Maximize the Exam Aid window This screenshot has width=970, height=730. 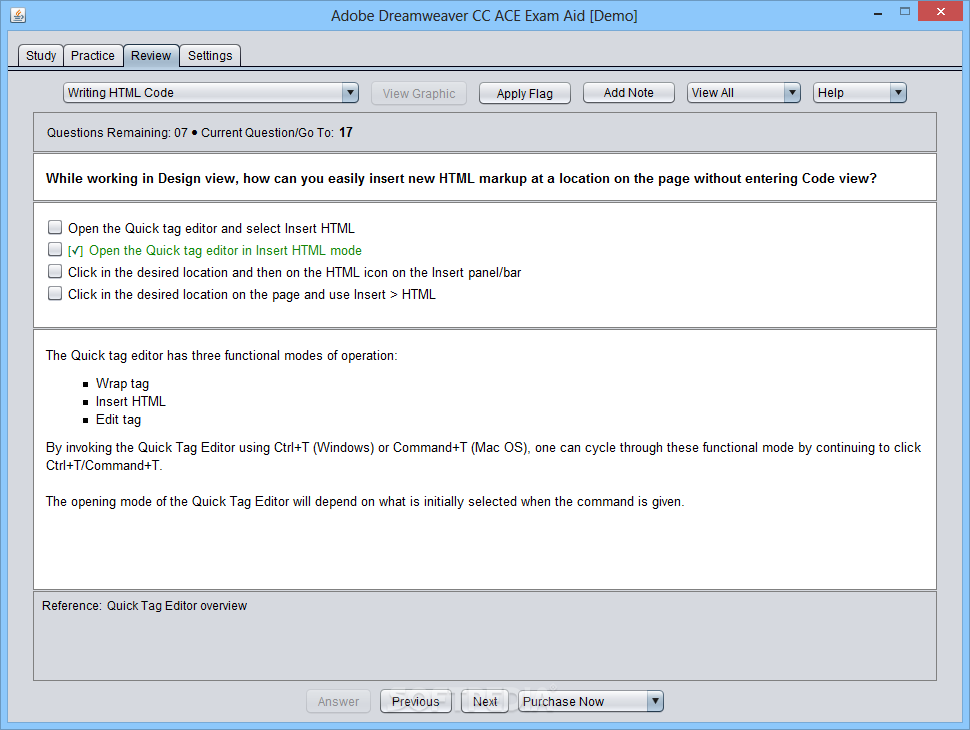(905, 12)
